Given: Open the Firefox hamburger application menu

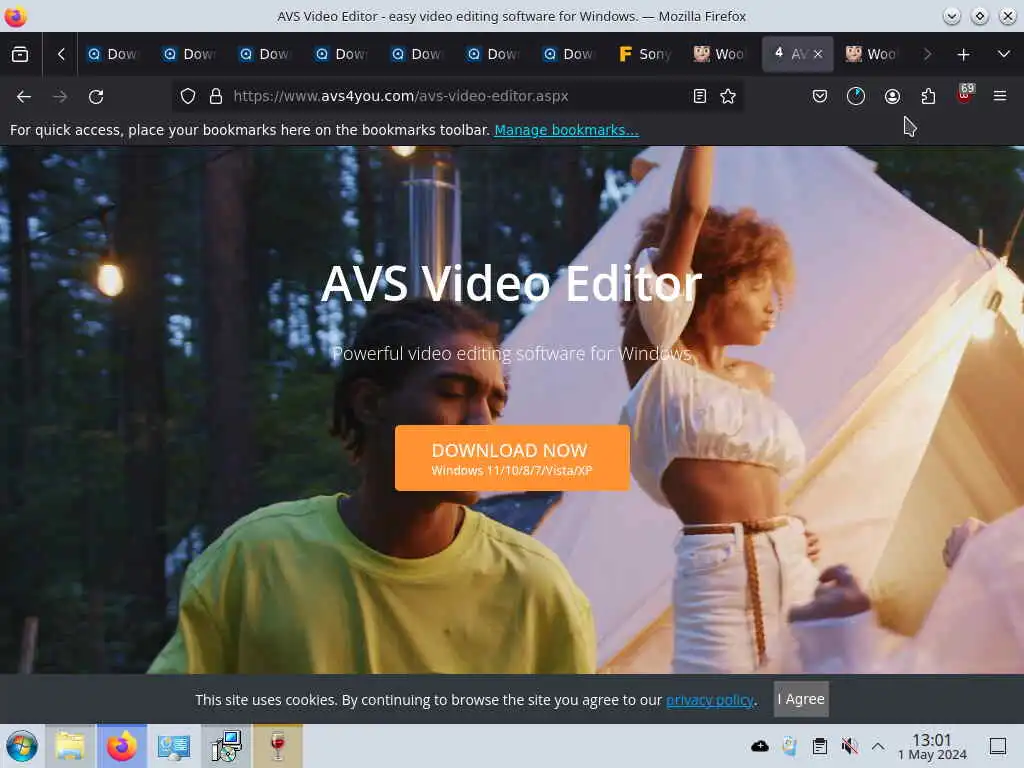Looking at the screenshot, I should coord(1000,97).
